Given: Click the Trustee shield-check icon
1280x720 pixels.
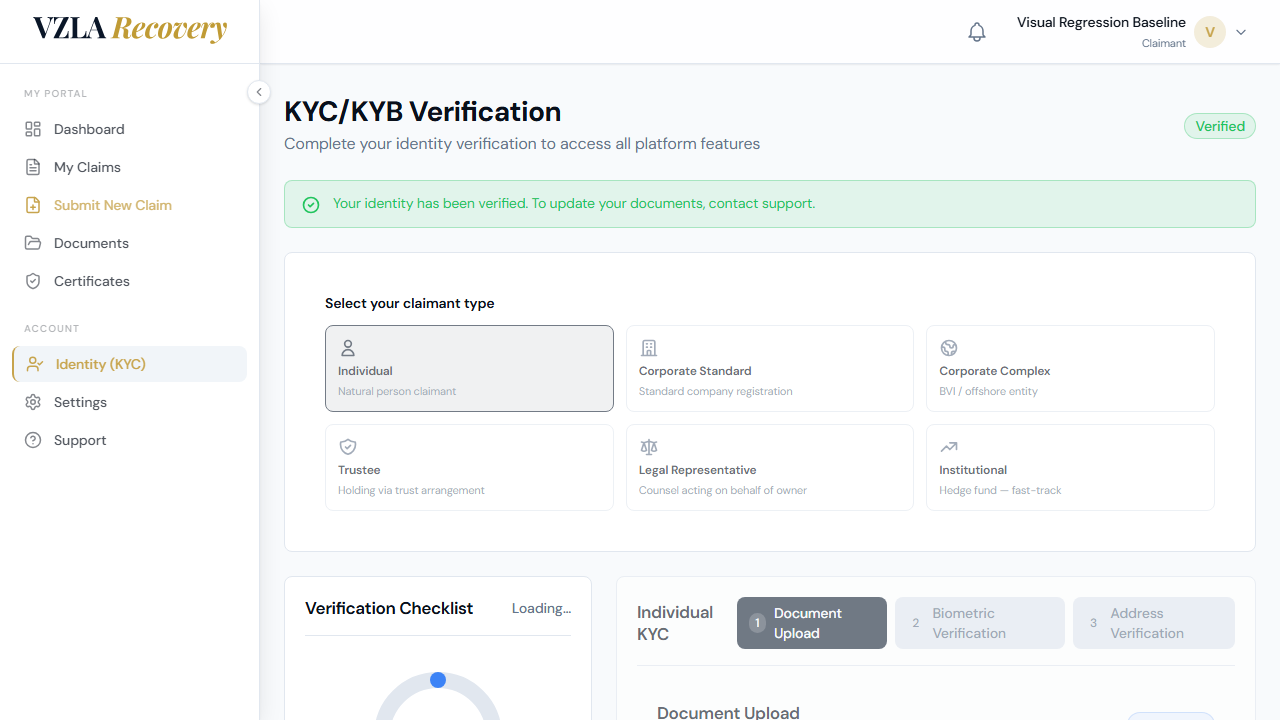Looking at the screenshot, I should click(348, 447).
